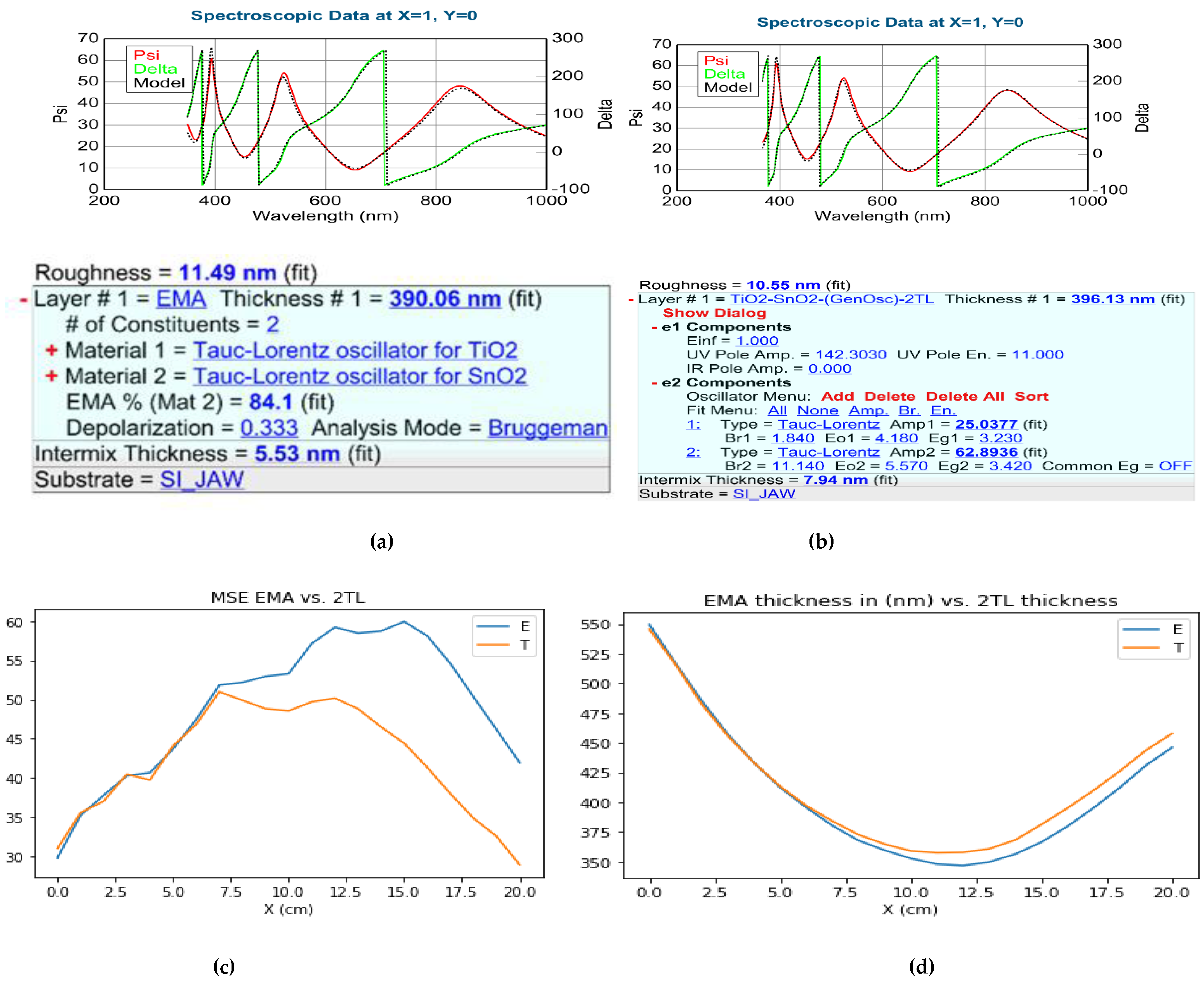This screenshot has width=1204, height=983.
Task: Toggle fit on EMA % value 84.1
Action: [271, 402]
